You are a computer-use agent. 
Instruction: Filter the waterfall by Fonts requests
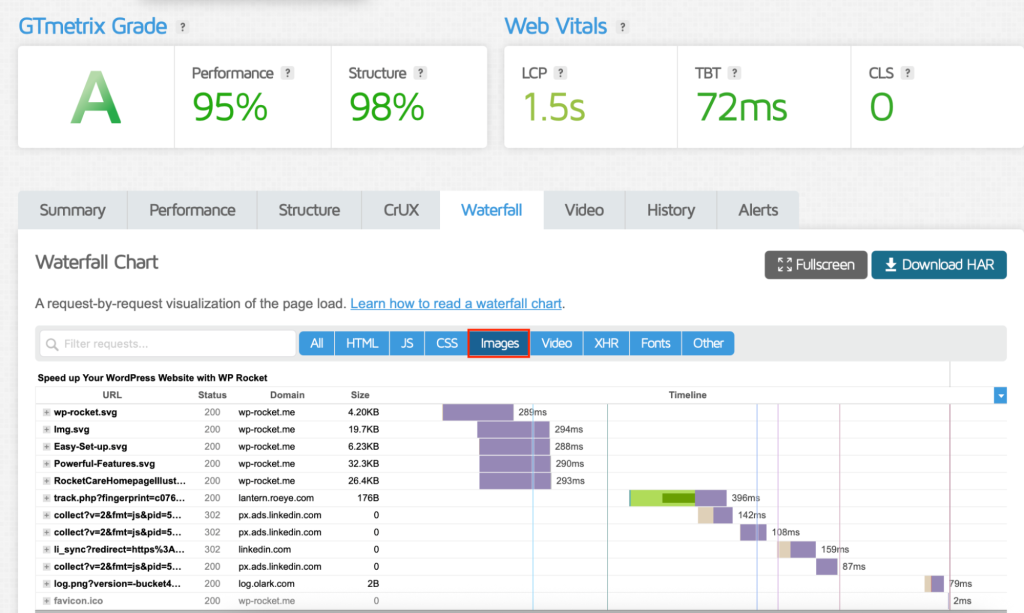655,343
